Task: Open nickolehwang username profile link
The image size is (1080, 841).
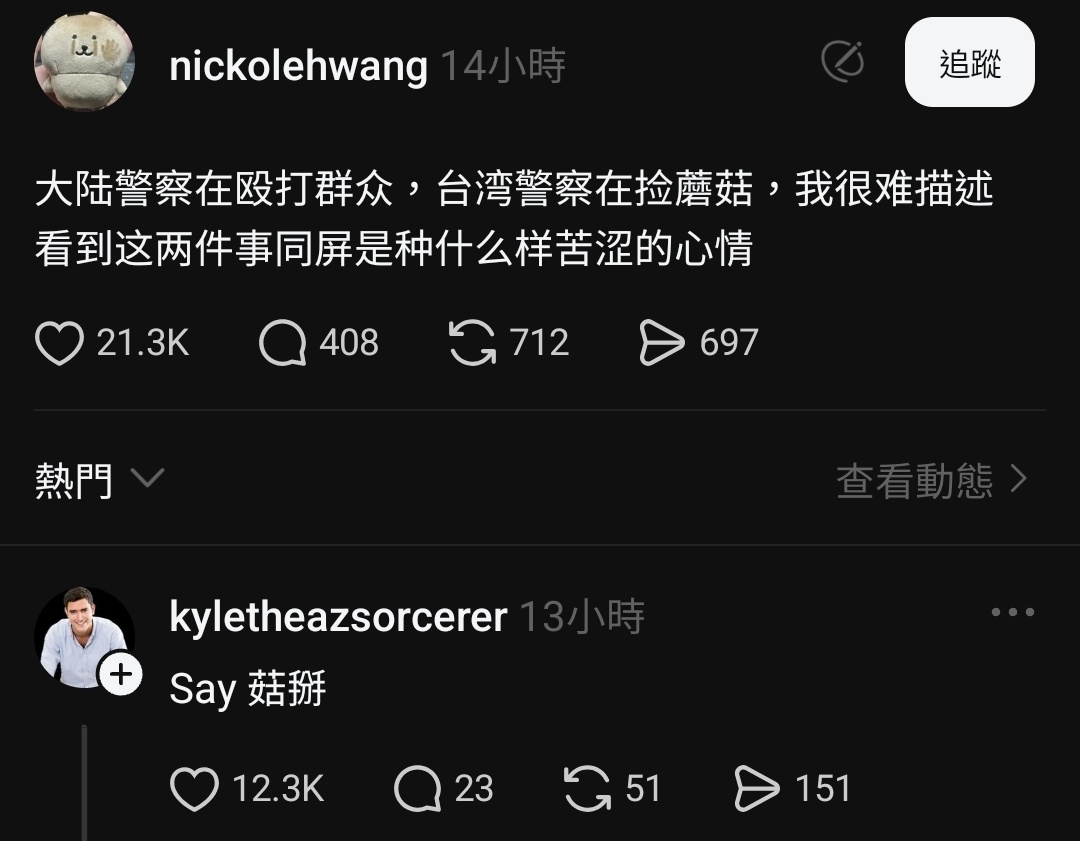Action: coord(298,66)
